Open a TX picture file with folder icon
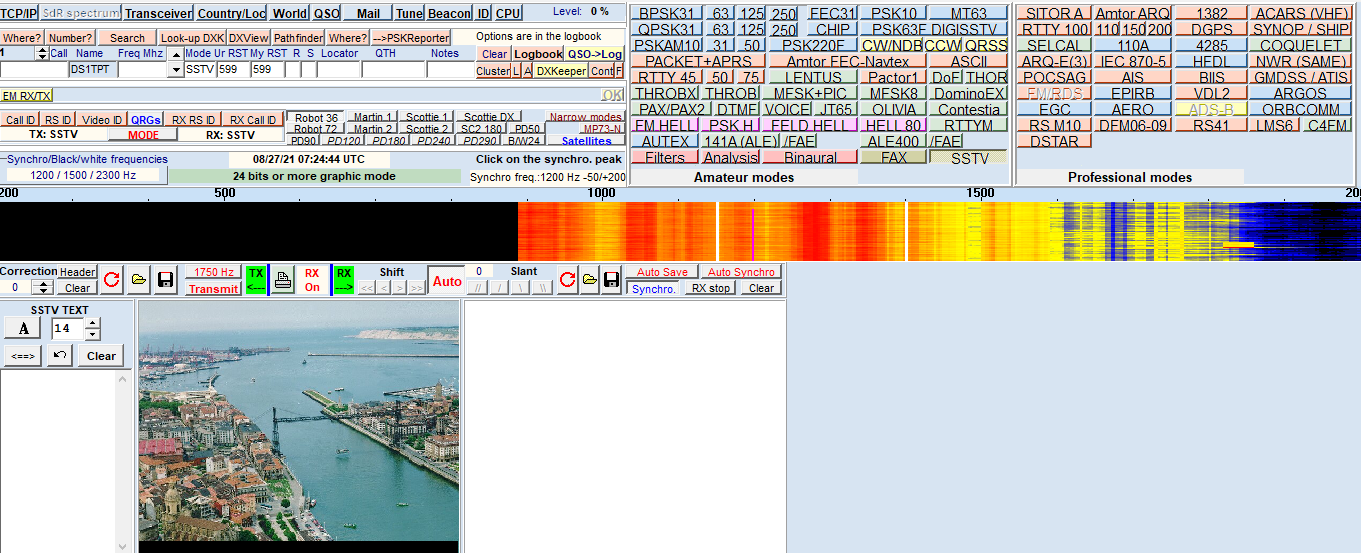 coord(139,280)
